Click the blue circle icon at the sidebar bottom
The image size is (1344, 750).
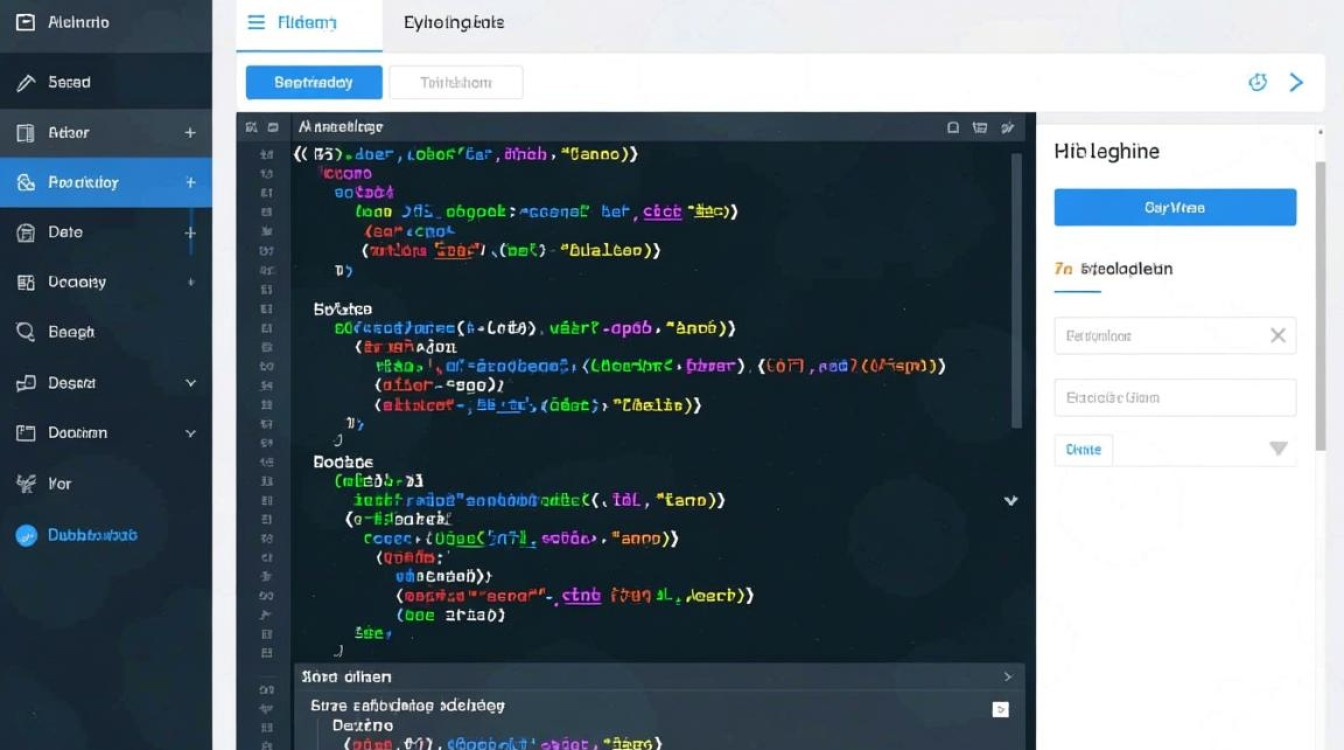click(x=26, y=535)
